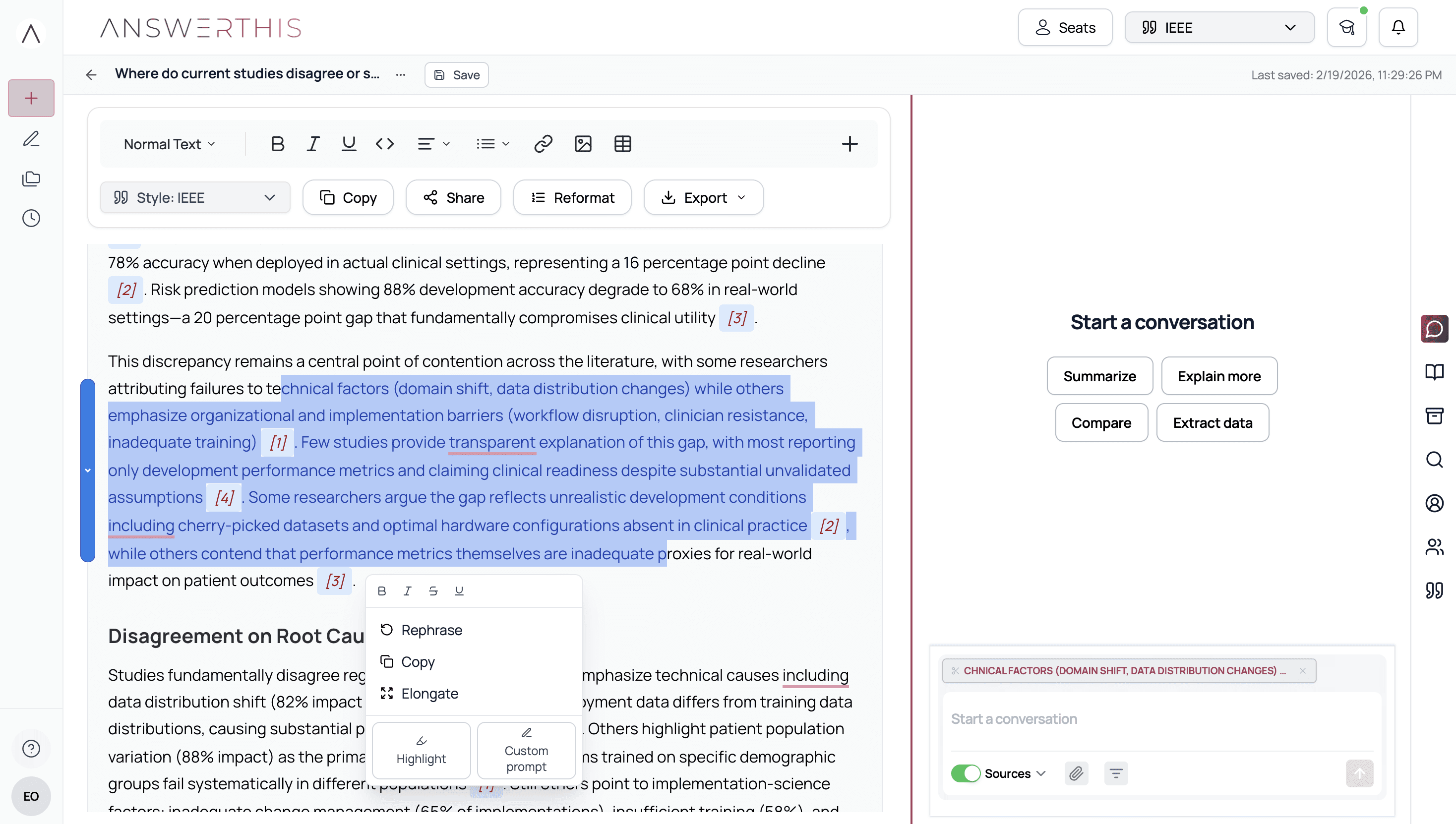
Task: Click the Start a conversation input field
Action: click(x=1160, y=719)
